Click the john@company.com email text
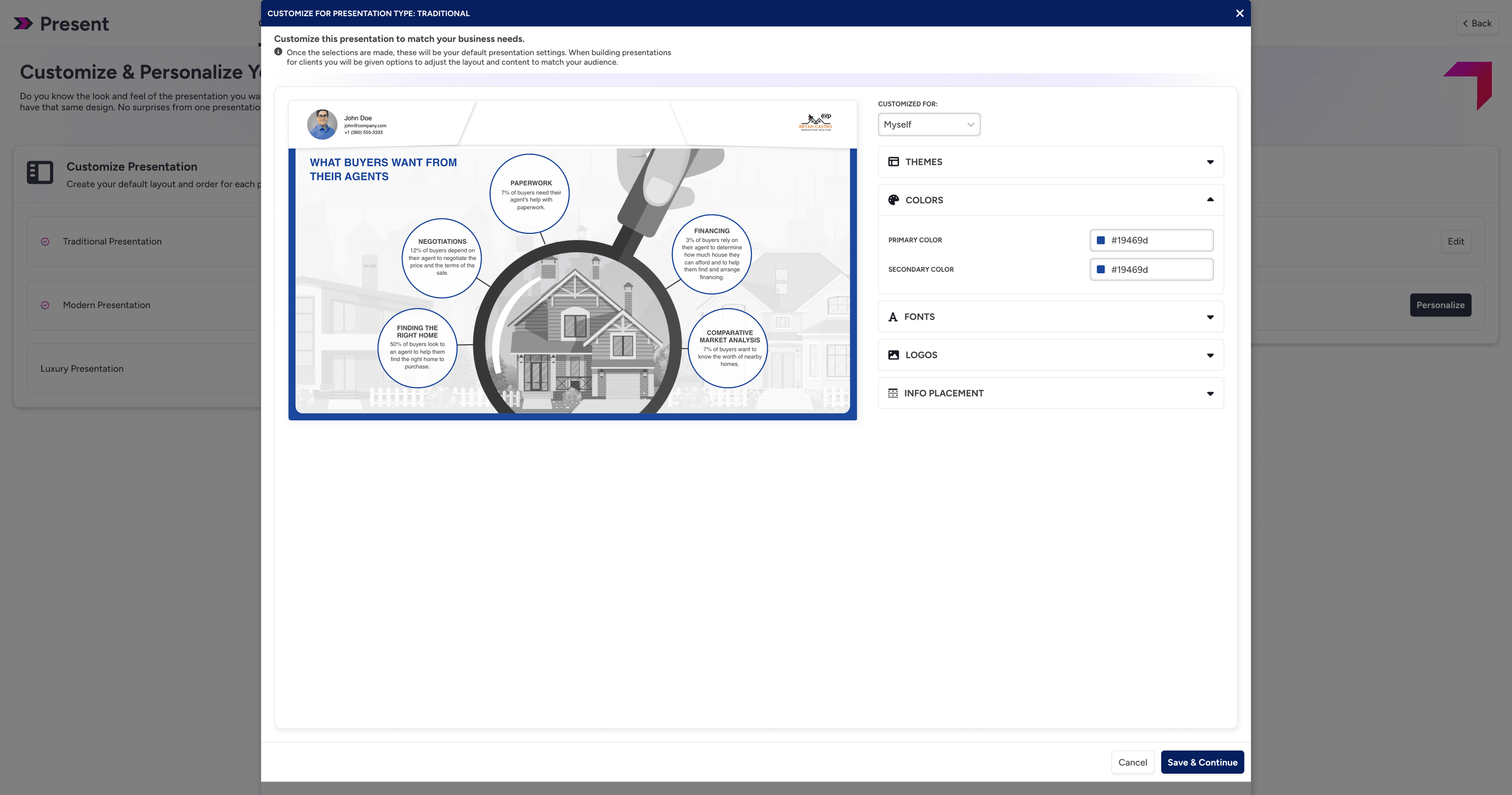This screenshot has height=795, width=1512. click(365, 126)
